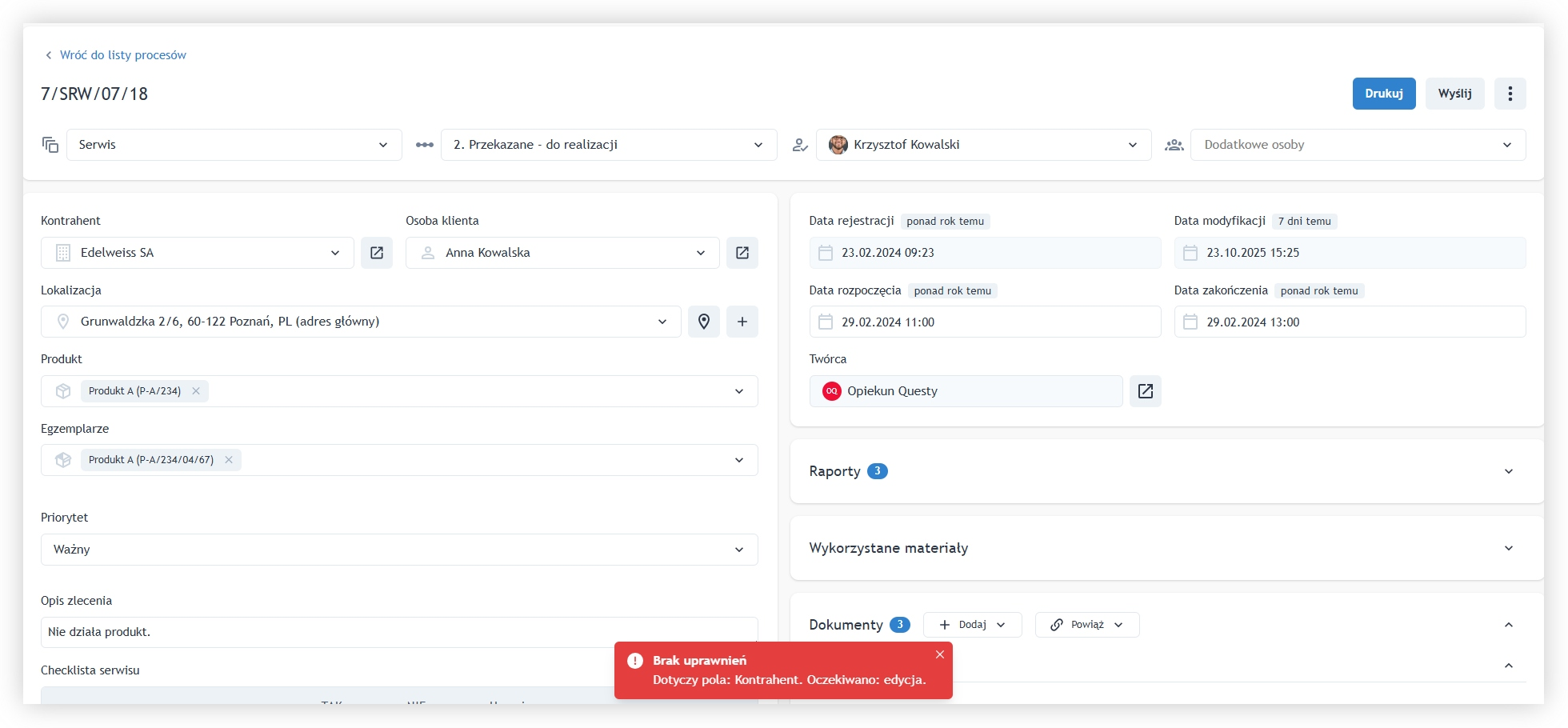
Task: Open Edelweiss SA contractor in new window
Action: click(x=376, y=253)
